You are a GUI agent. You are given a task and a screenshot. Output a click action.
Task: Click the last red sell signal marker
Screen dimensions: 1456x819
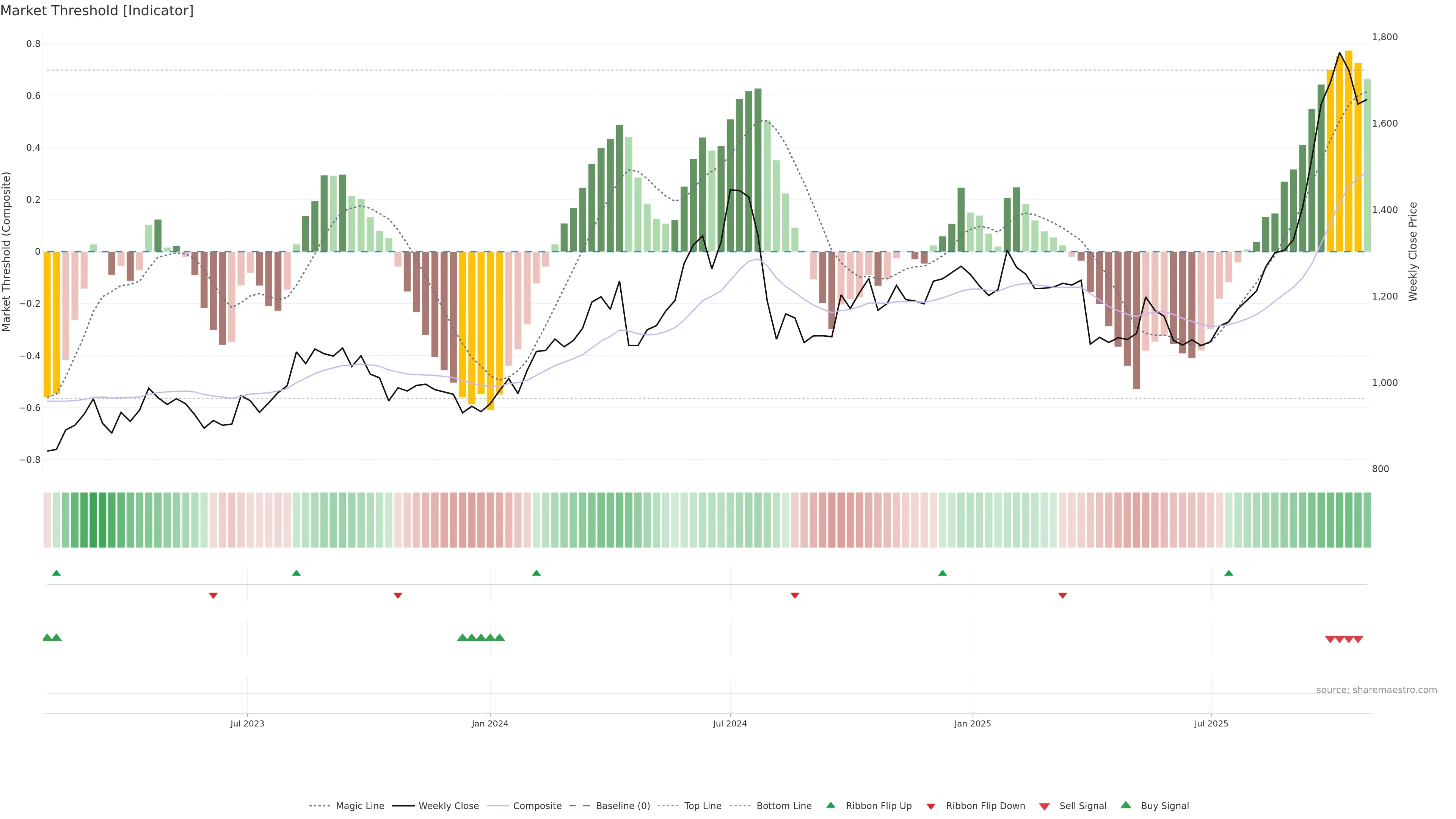point(1358,639)
